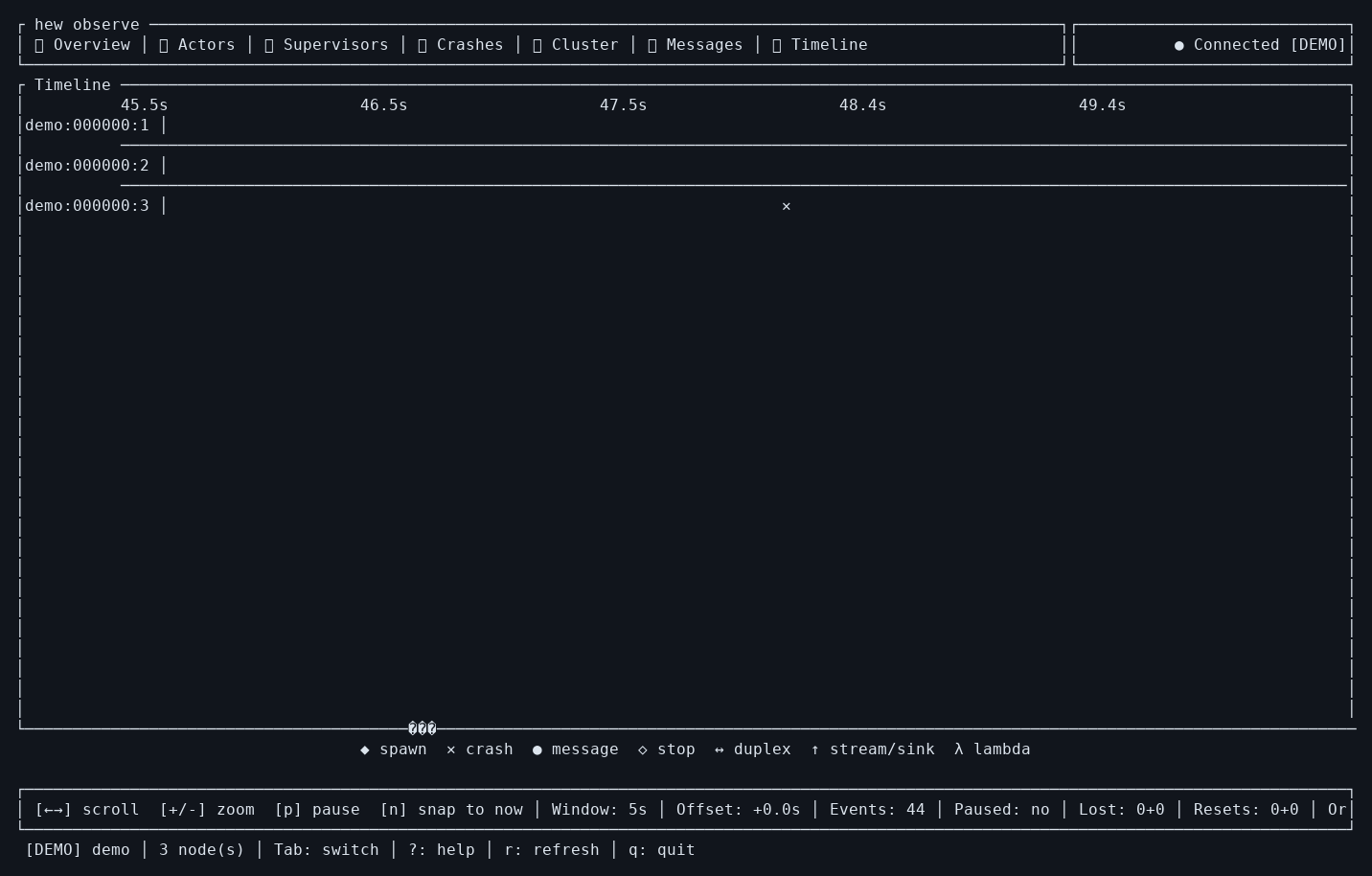Select the demo:000000:2 timeline row label
This screenshot has height=876, width=1372.
pyautogui.click(x=87, y=166)
